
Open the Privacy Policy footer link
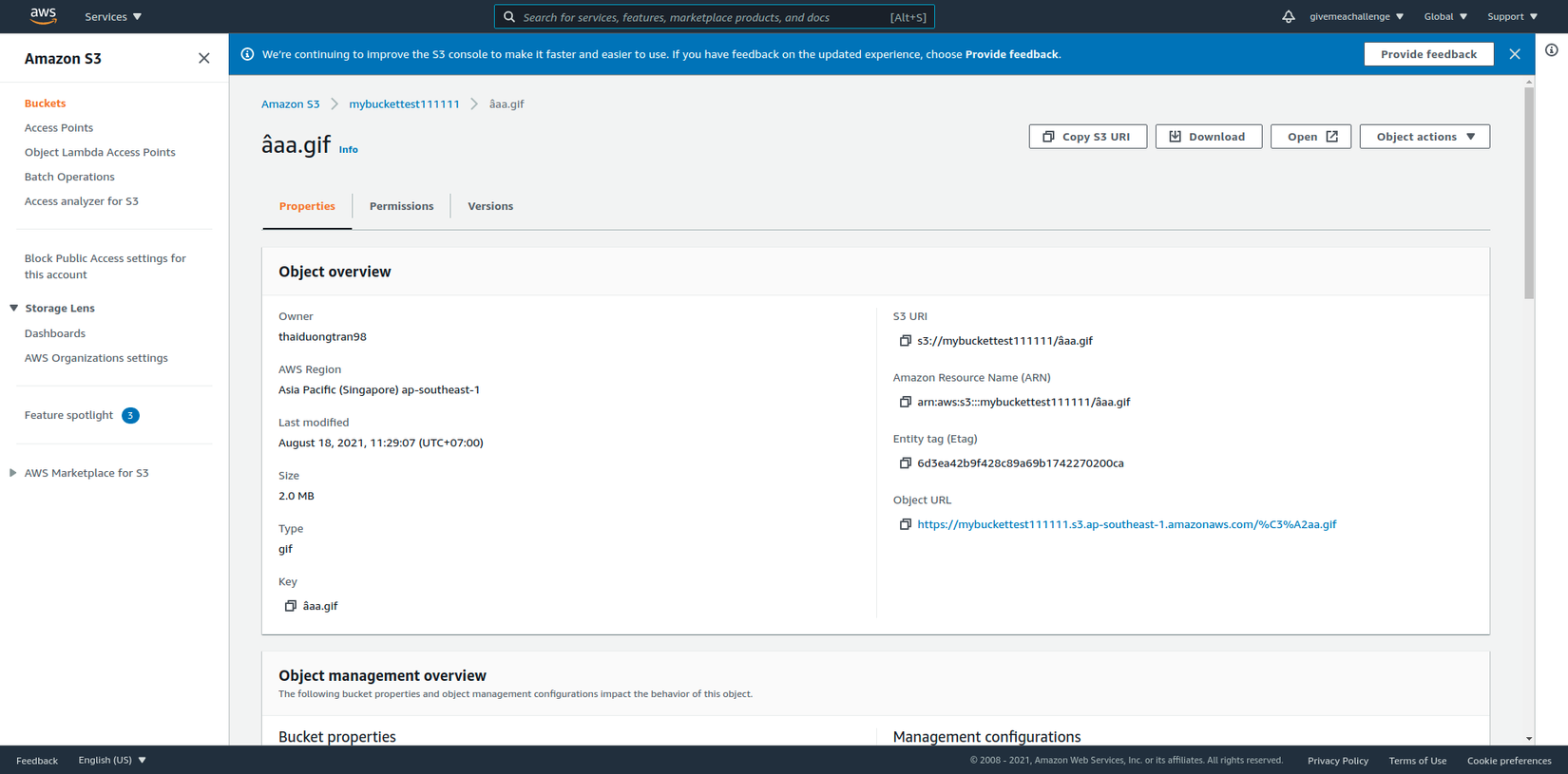(x=1338, y=761)
